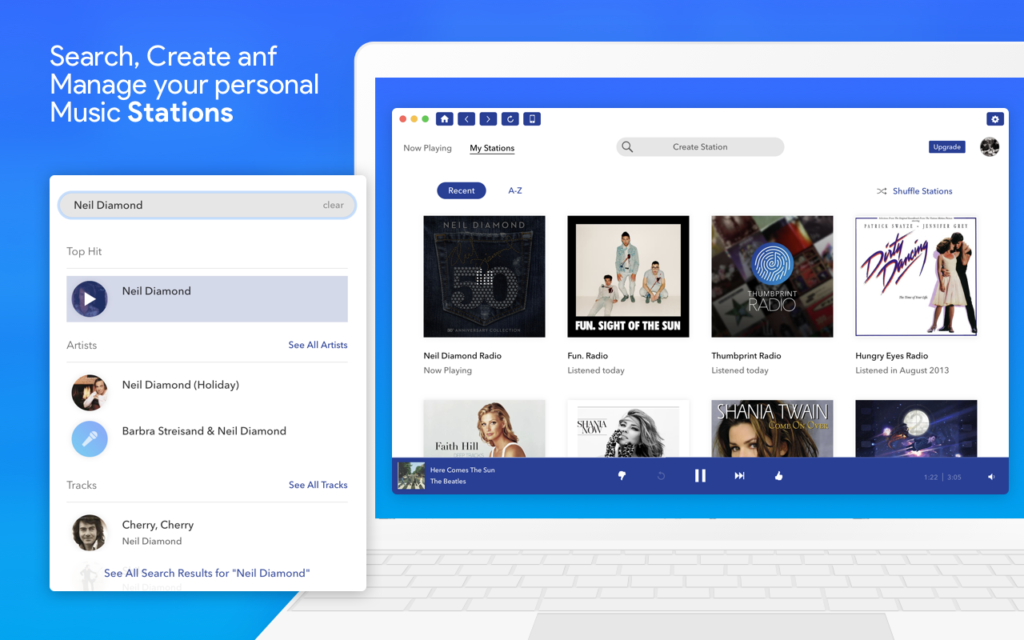This screenshot has height=640, width=1024.
Task: Select the Hungry Eyes Radio title text
Action: point(891,356)
